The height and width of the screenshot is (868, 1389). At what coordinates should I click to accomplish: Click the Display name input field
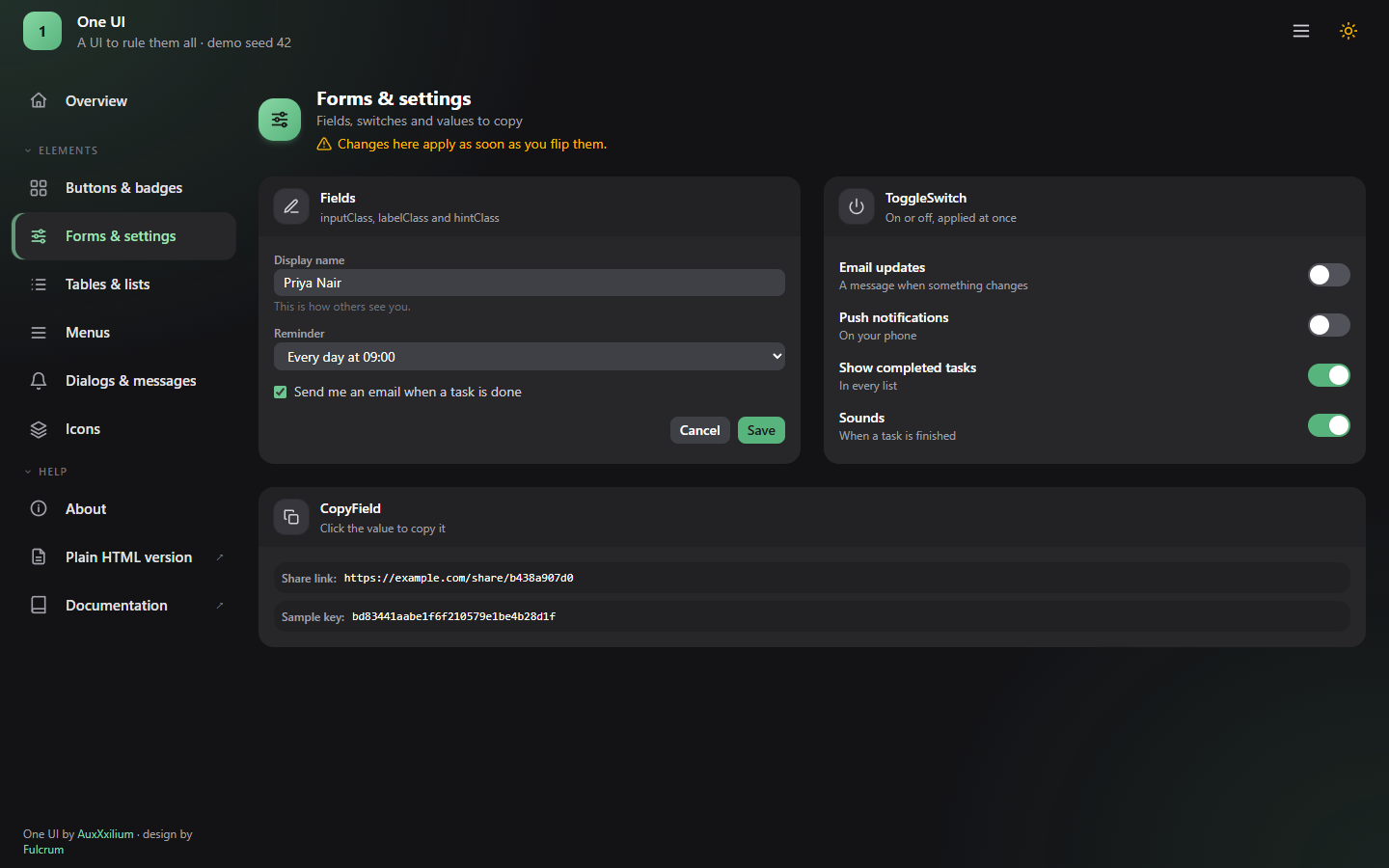[x=530, y=283]
